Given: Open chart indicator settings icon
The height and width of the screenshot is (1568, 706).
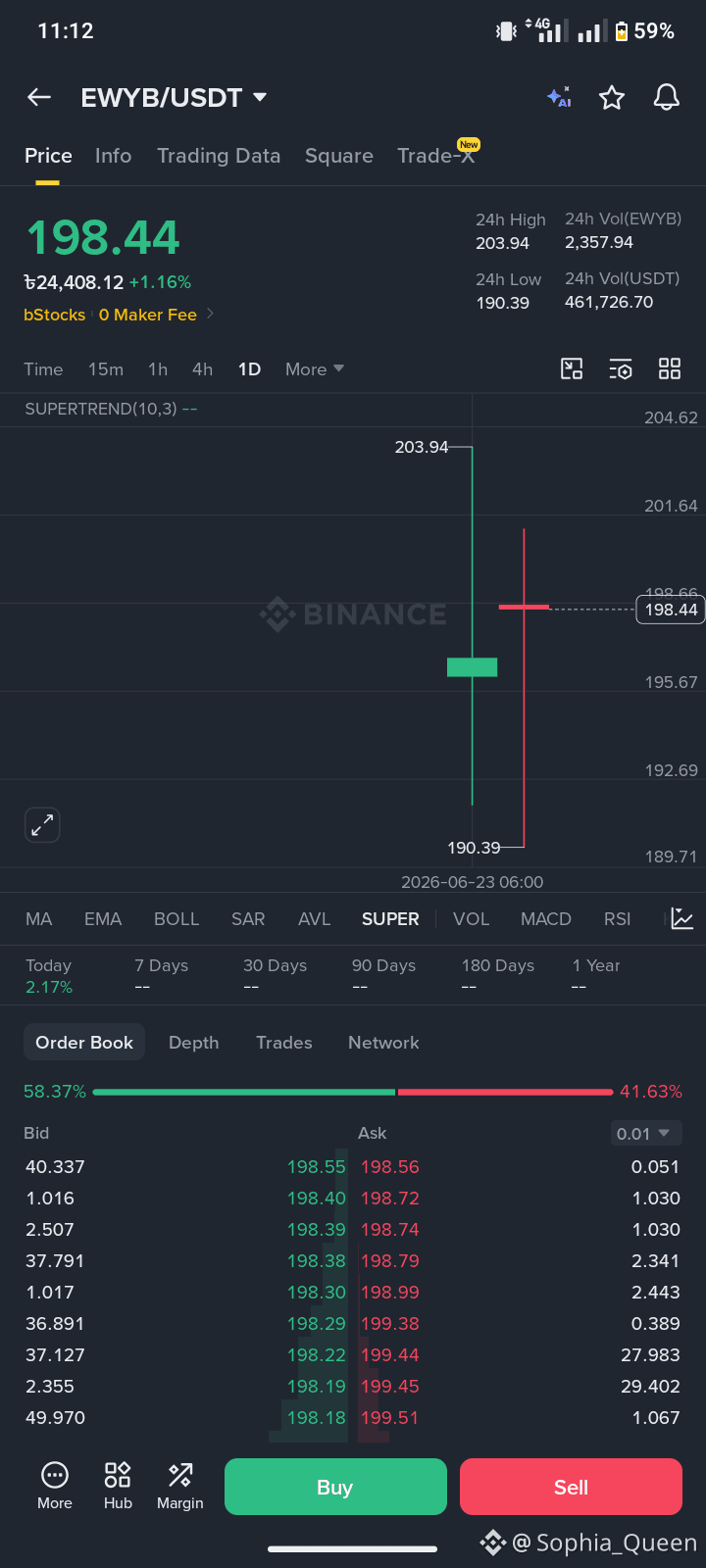Looking at the screenshot, I should (x=621, y=368).
